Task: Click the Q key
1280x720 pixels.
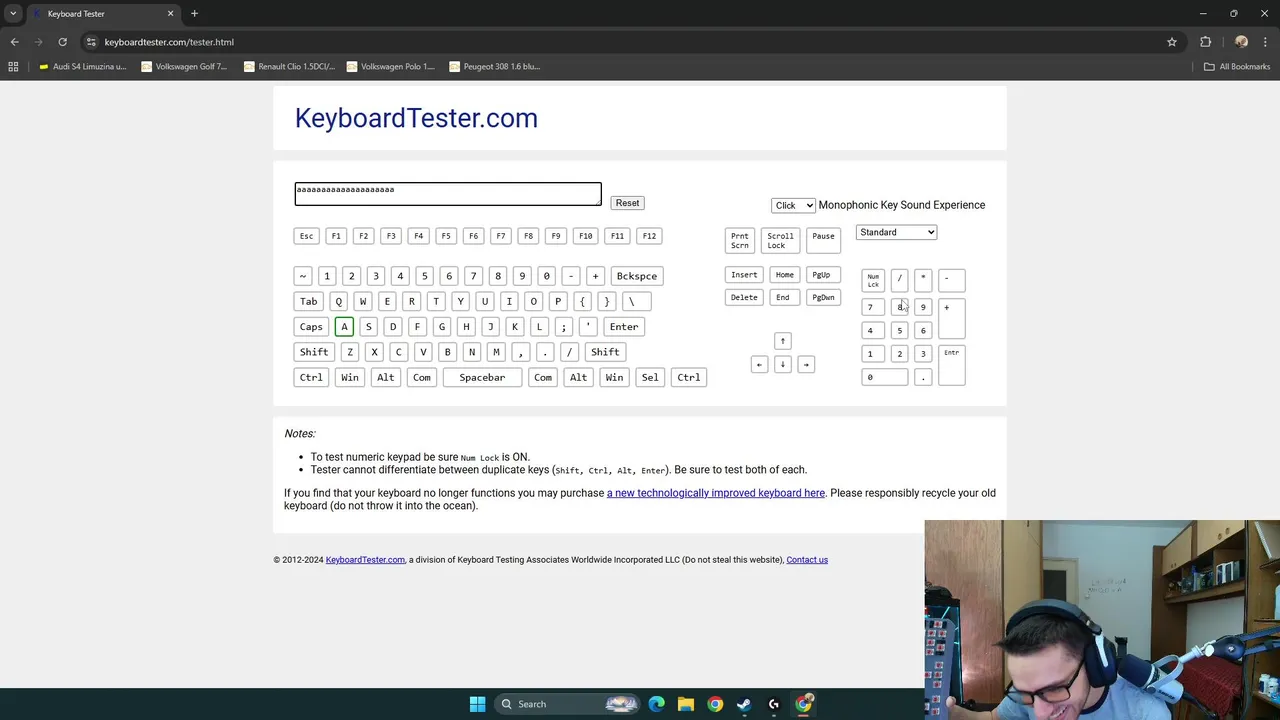Action: [x=338, y=301]
